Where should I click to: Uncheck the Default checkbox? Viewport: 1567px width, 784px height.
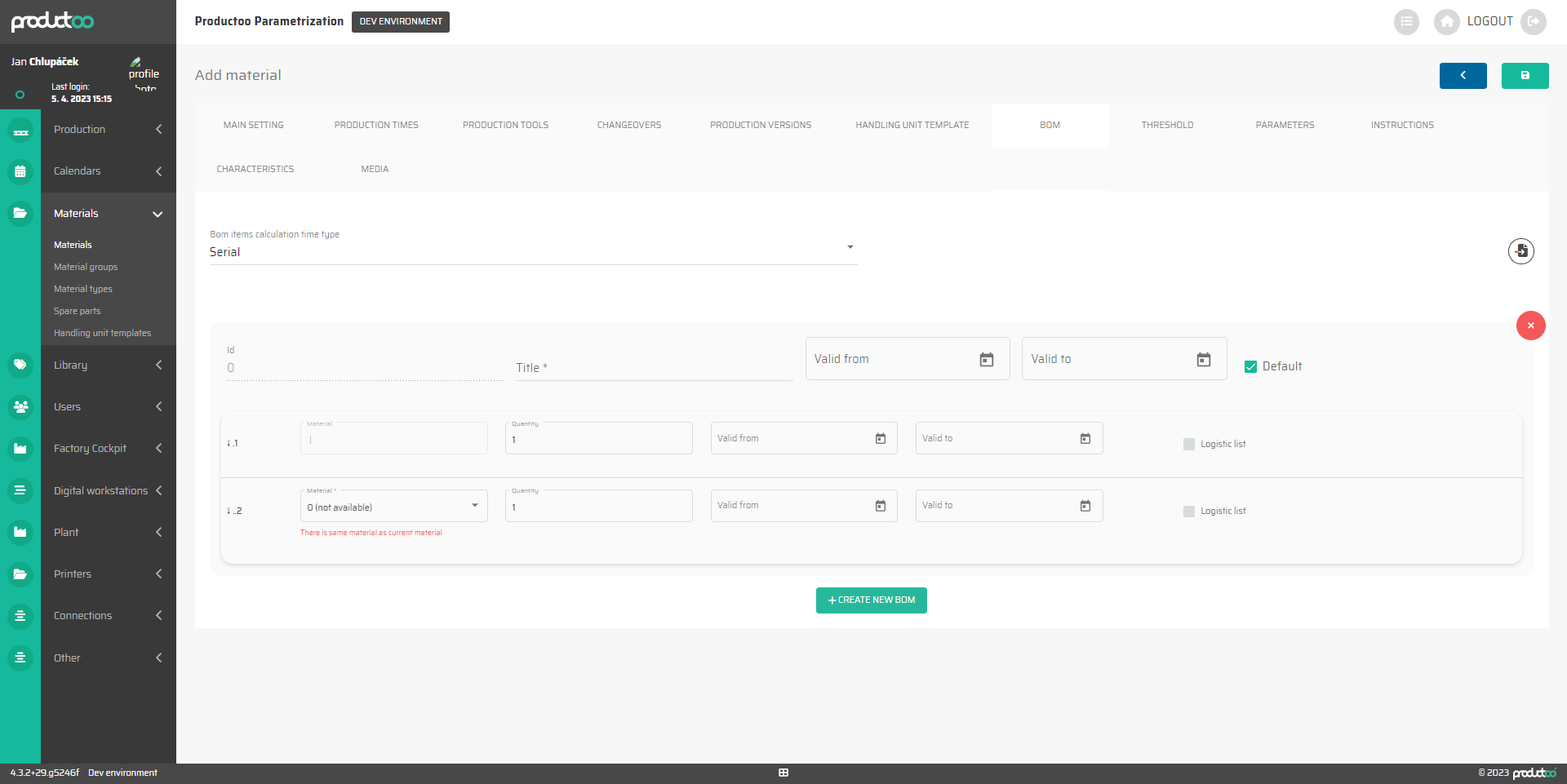(x=1250, y=367)
